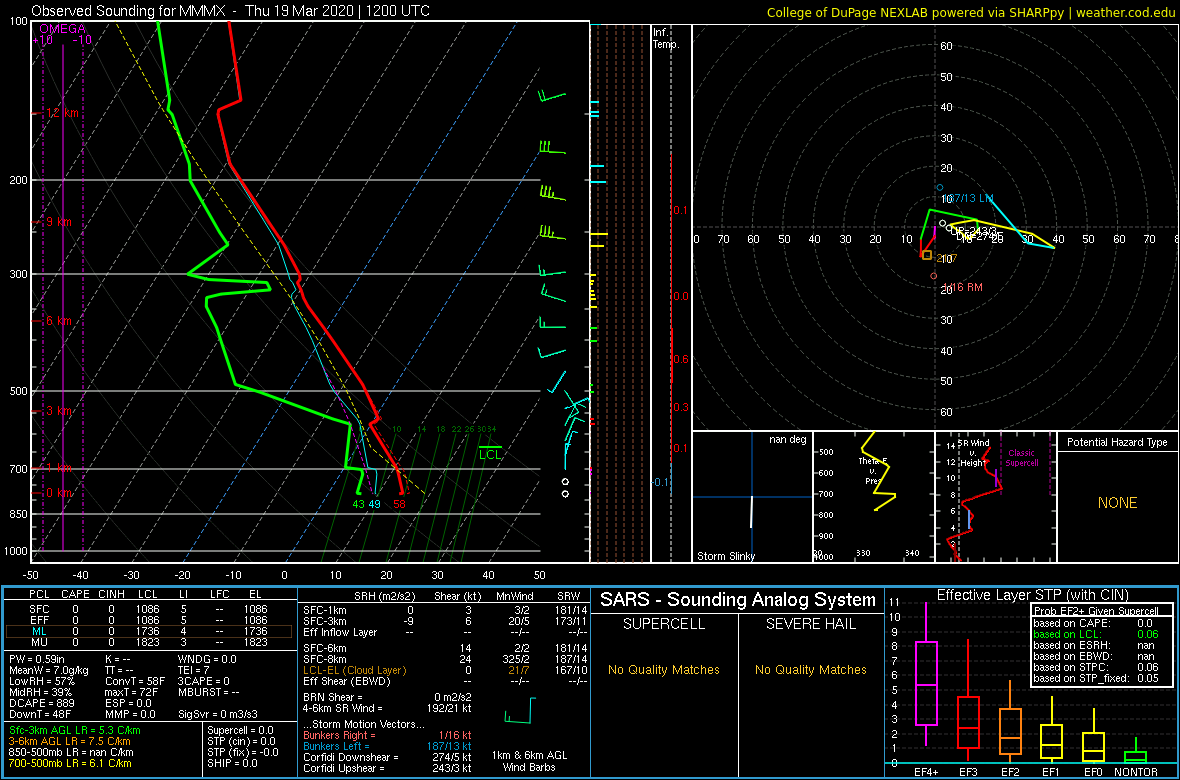
Task: Click the 'ConvT = 58F' value
Action: [134, 681]
